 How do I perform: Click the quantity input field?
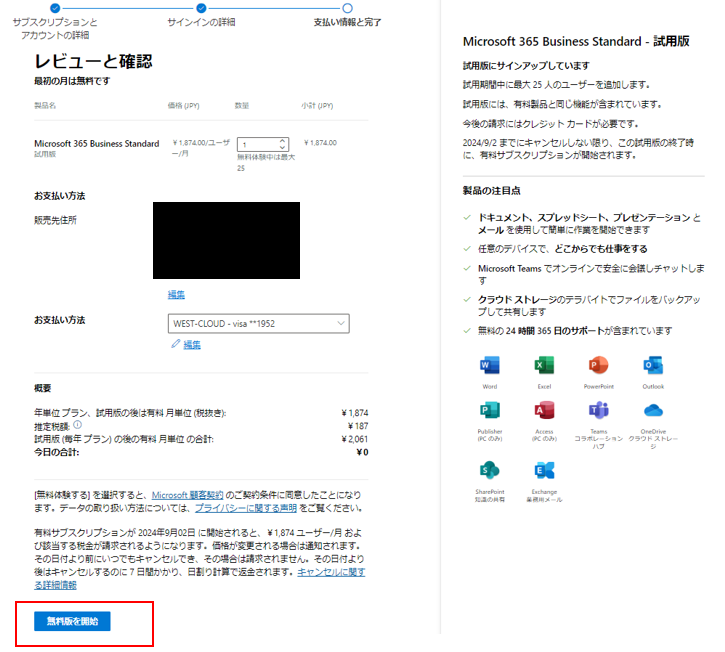(263, 144)
